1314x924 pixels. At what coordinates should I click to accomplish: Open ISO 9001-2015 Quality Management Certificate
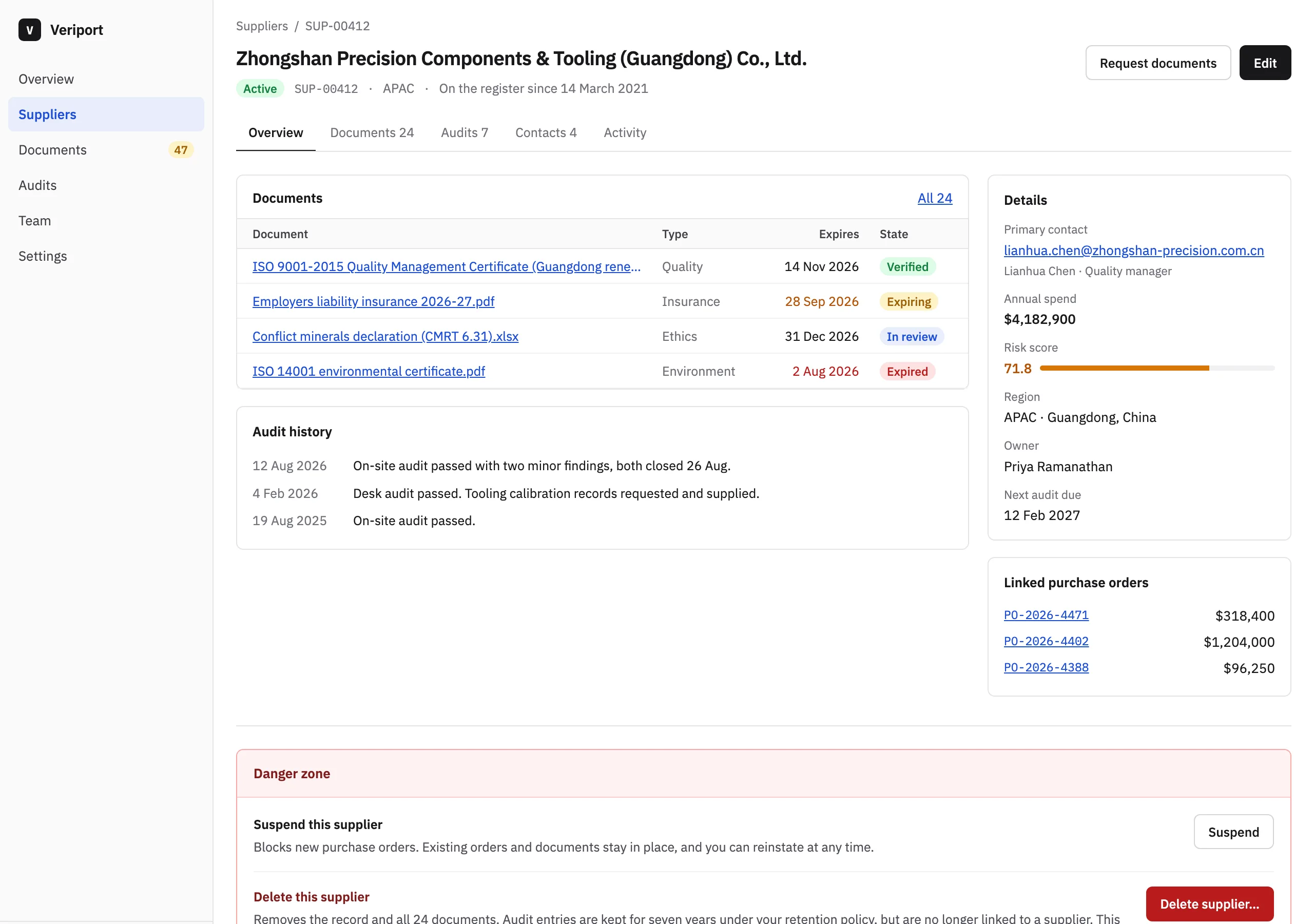coord(447,267)
